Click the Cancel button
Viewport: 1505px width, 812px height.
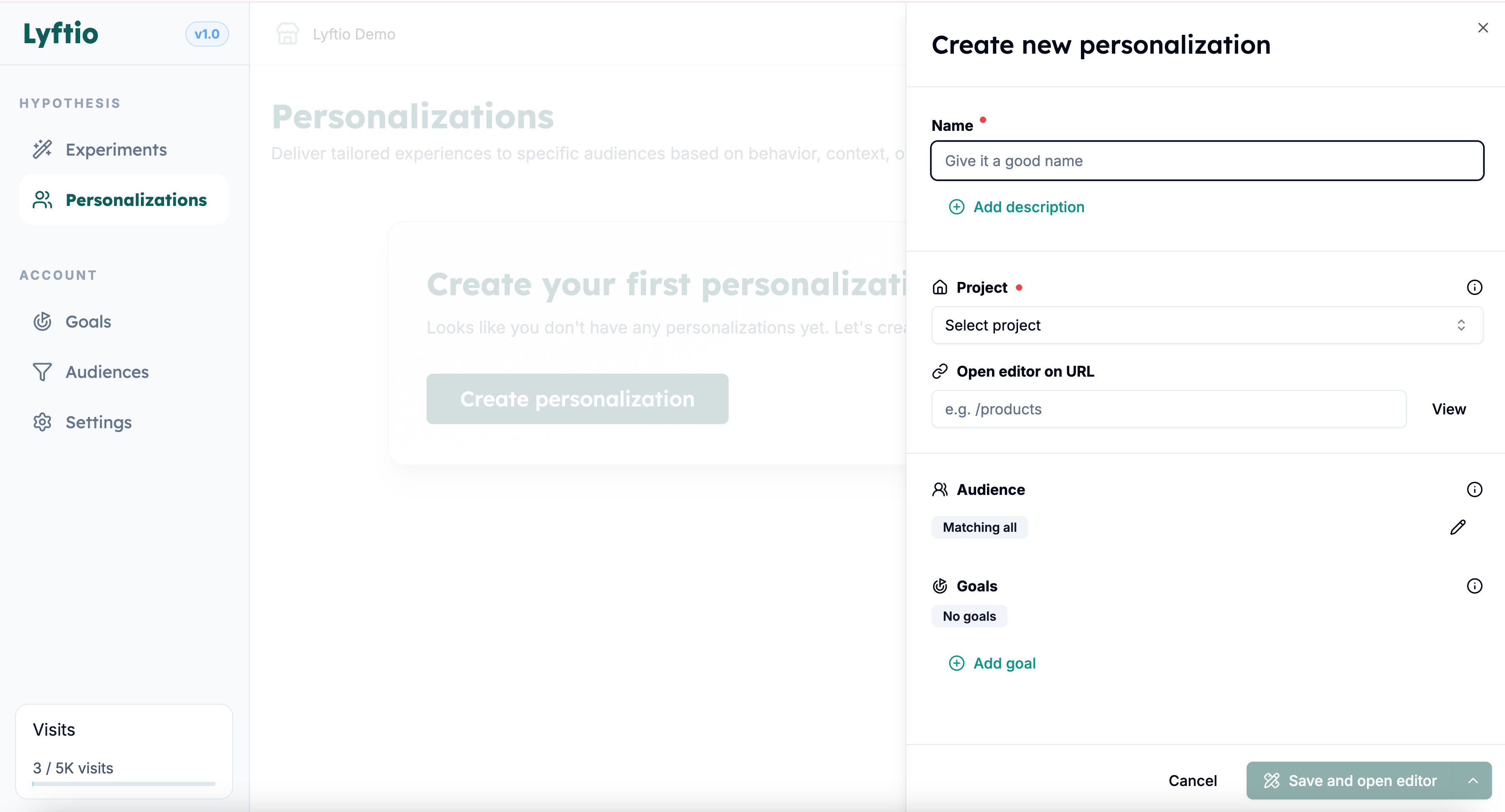coord(1193,781)
